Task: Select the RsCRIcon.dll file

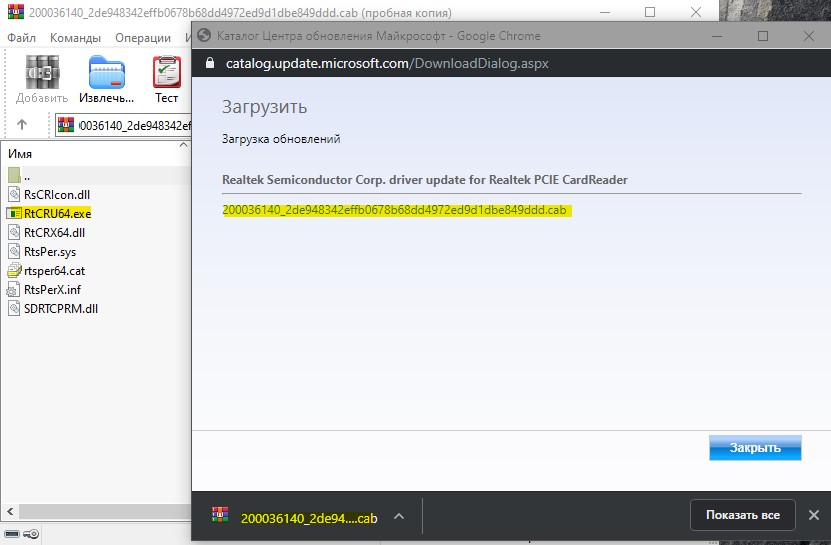Action: click(x=57, y=195)
